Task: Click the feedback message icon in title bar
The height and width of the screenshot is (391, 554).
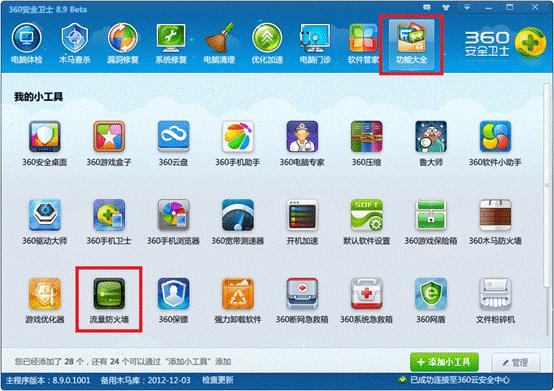Action: tap(427, 7)
